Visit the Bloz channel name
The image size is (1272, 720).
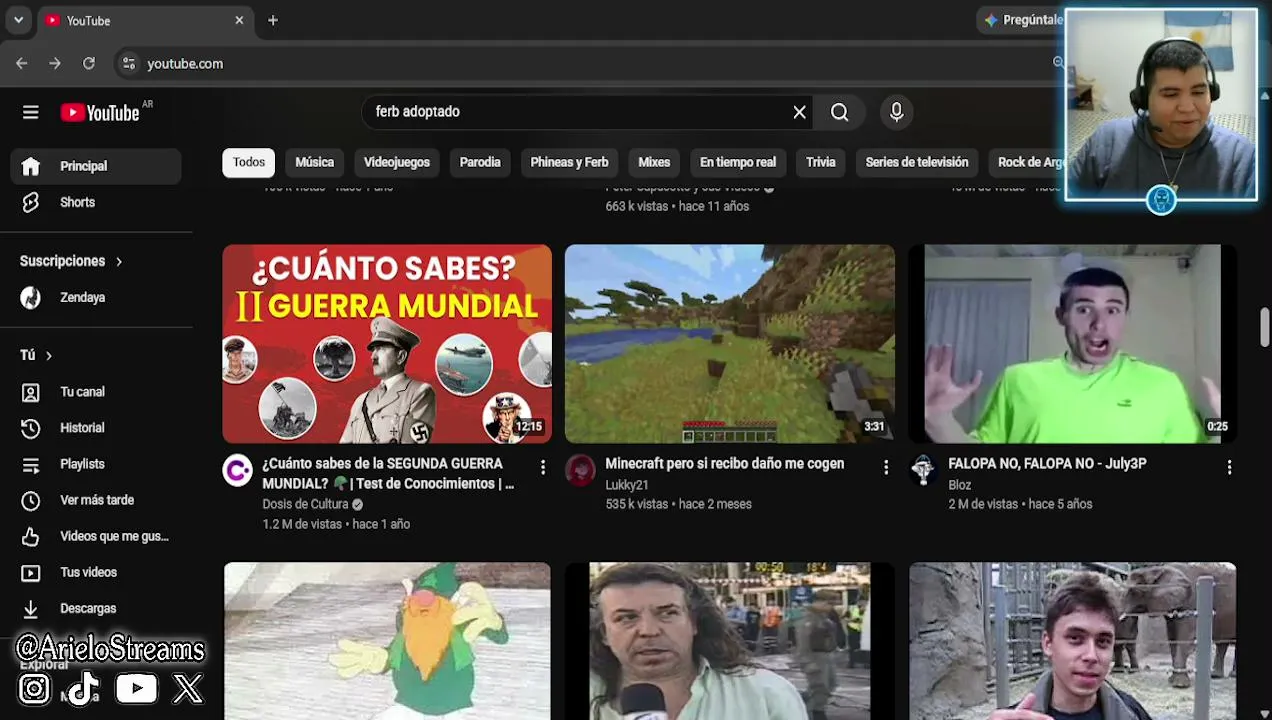pos(960,485)
